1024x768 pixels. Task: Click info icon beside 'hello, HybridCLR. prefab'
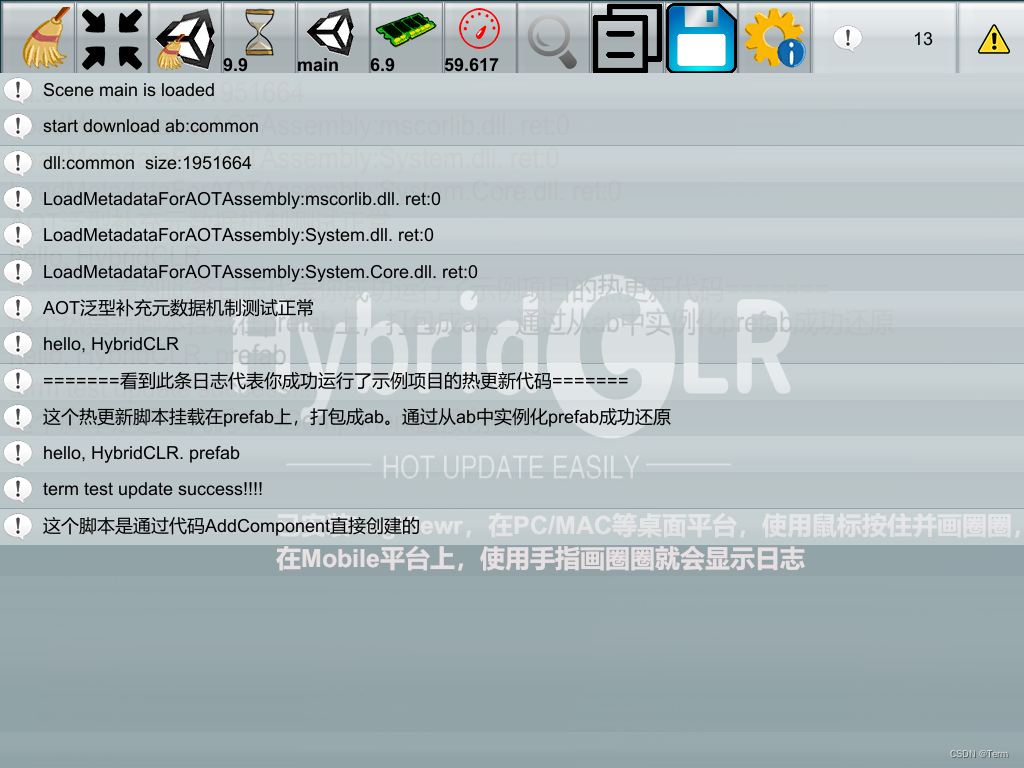point(18,453)
